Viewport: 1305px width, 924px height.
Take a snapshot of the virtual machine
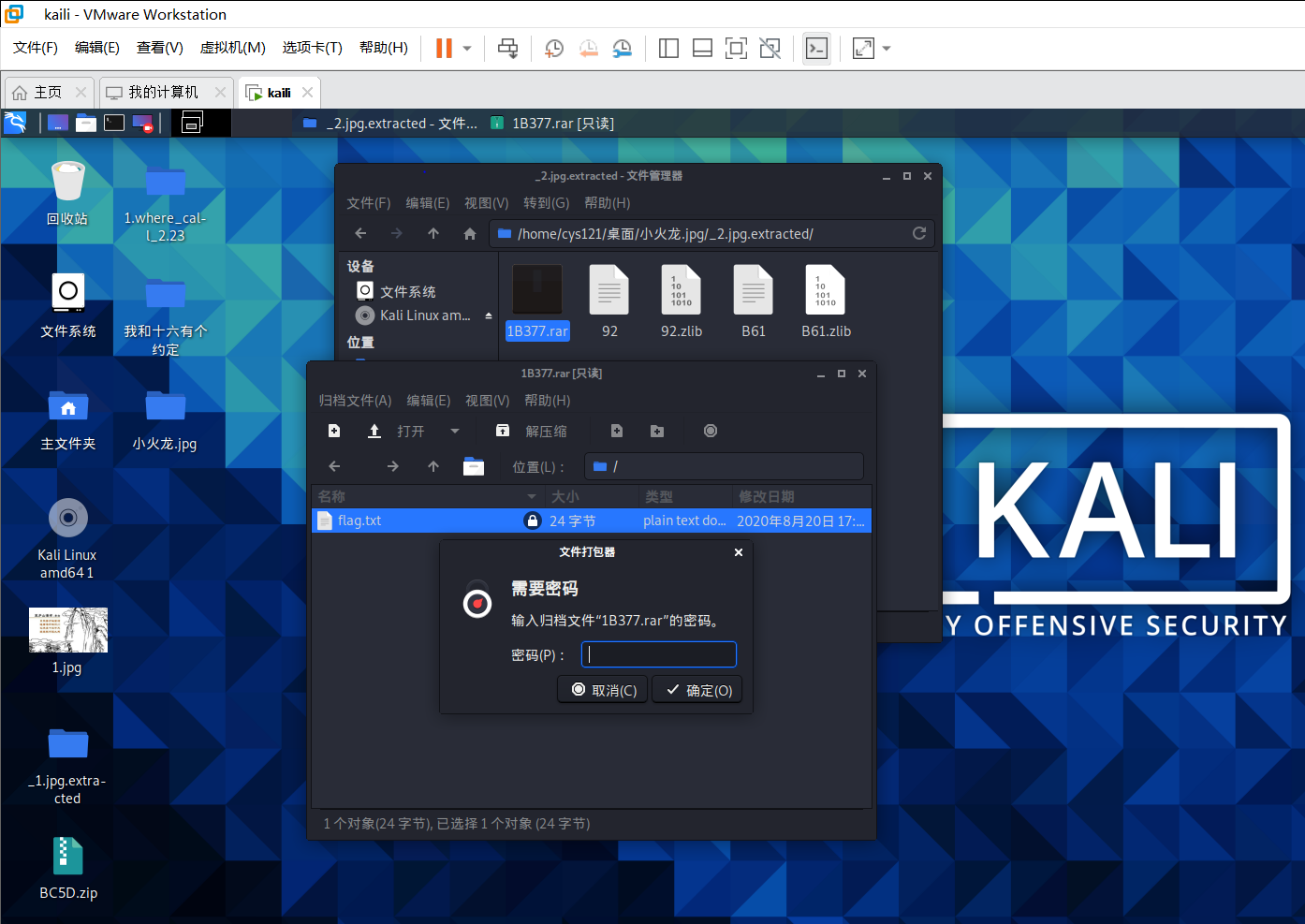(x=554, y=48)
